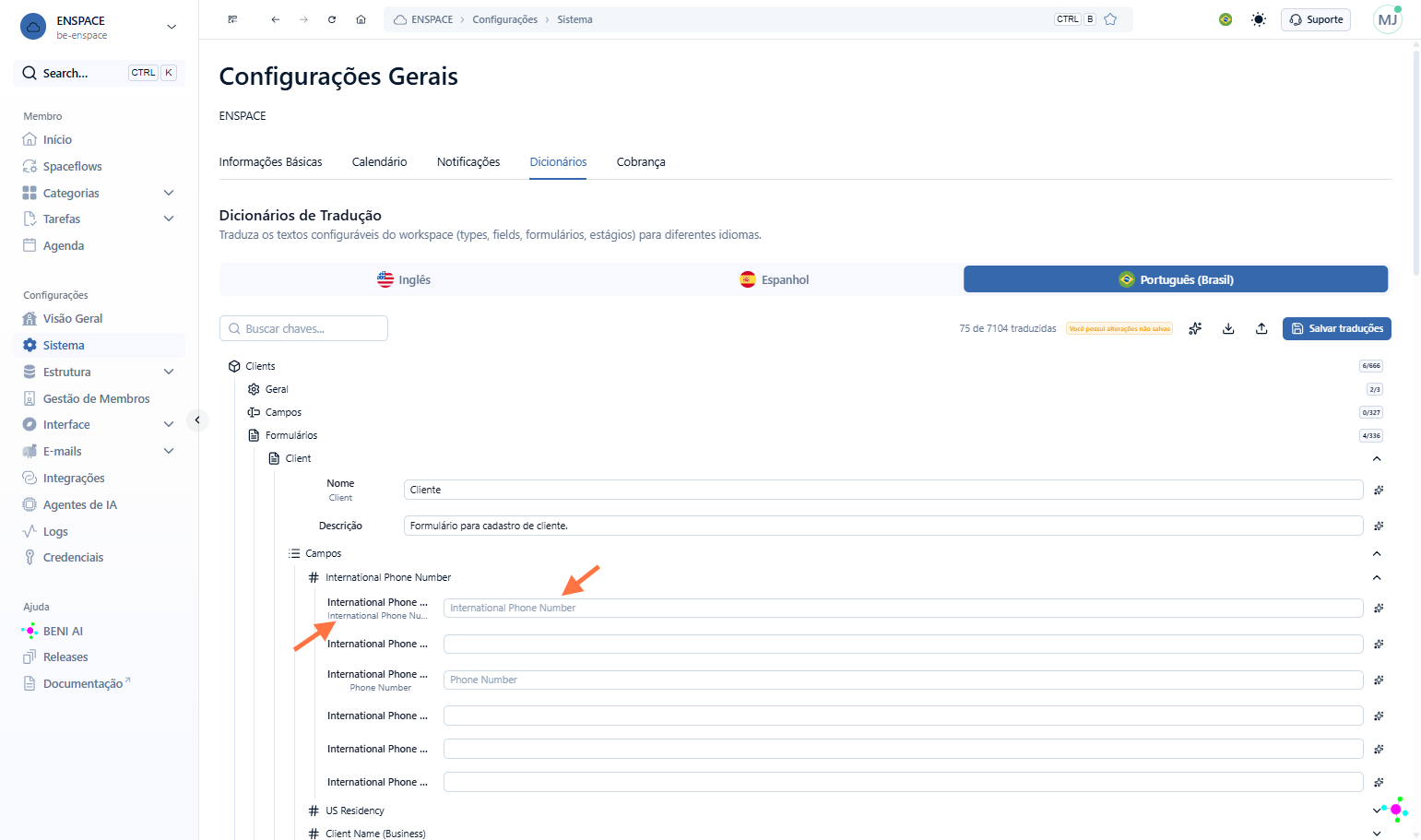Click AI translate icon beside Phone Number field

coord(1379,680)
